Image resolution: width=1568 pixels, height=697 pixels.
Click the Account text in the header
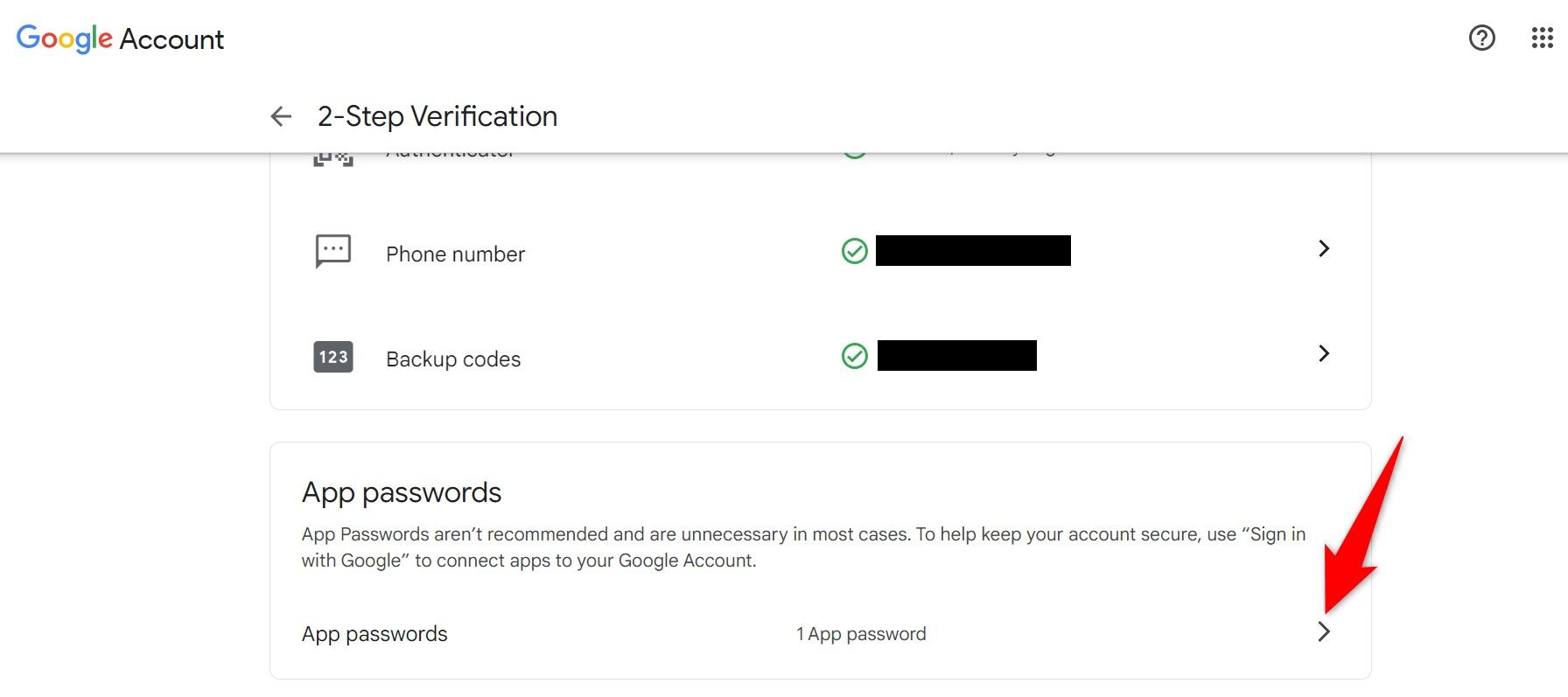[172, 38]
